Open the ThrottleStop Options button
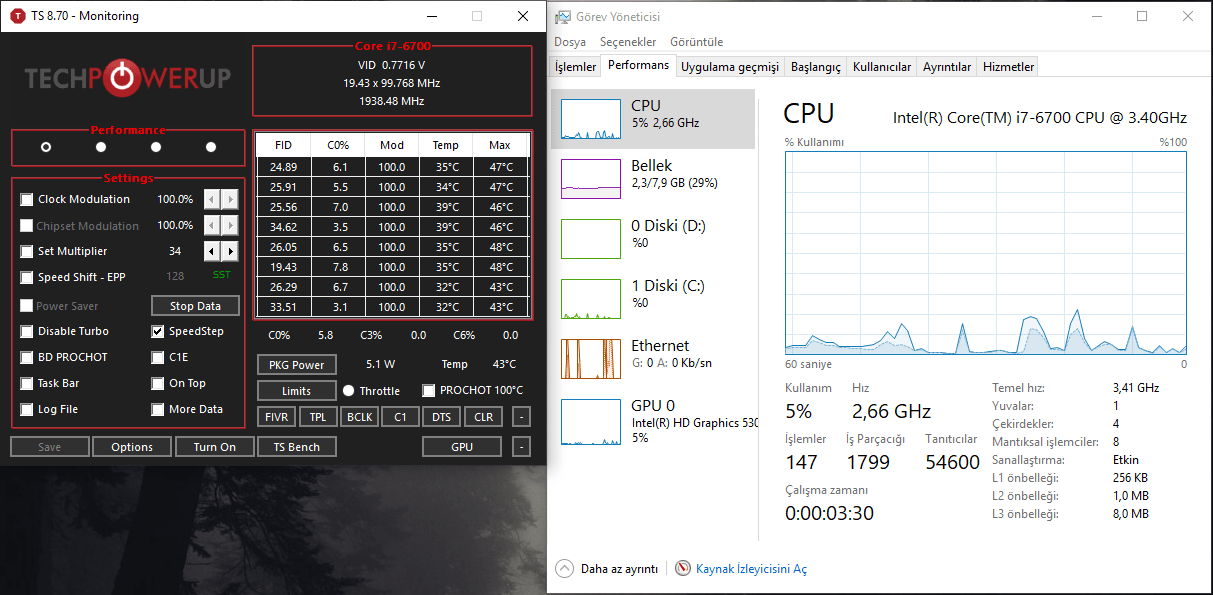 pos(132,447)
